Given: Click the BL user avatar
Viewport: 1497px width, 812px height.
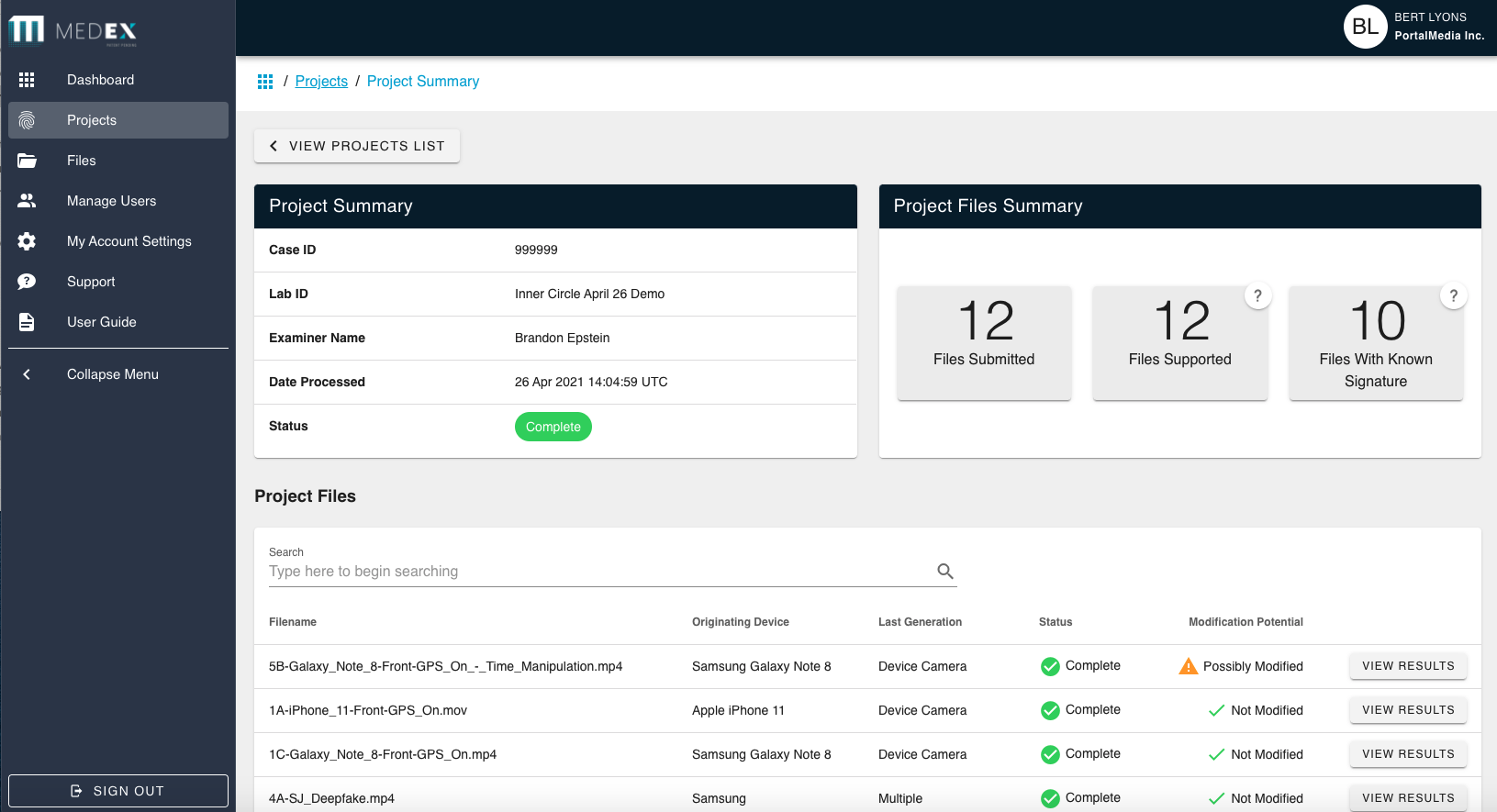Looking at the screenshot, I should tap(1365, 27).
